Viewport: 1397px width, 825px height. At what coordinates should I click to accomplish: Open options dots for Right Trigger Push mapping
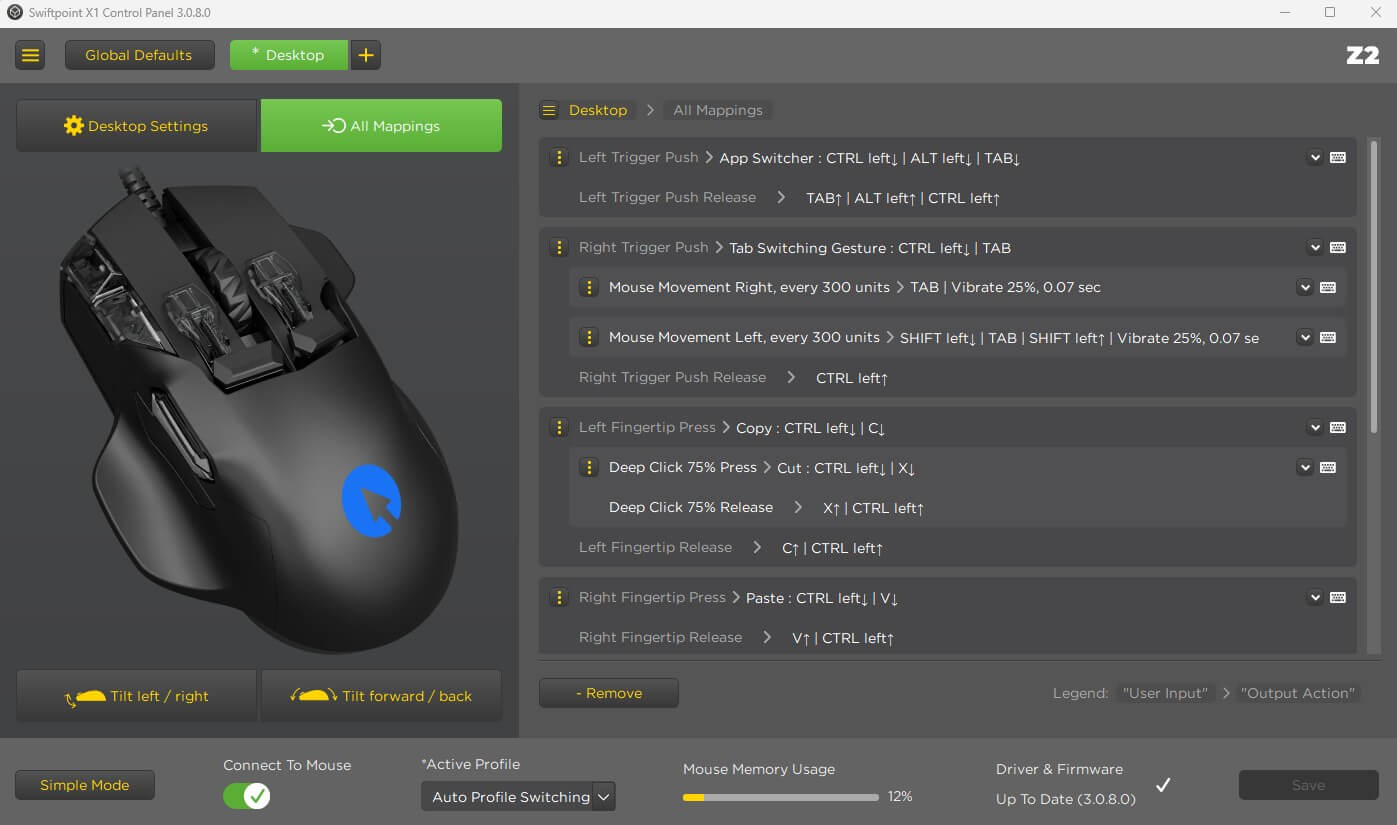[559, 248]
